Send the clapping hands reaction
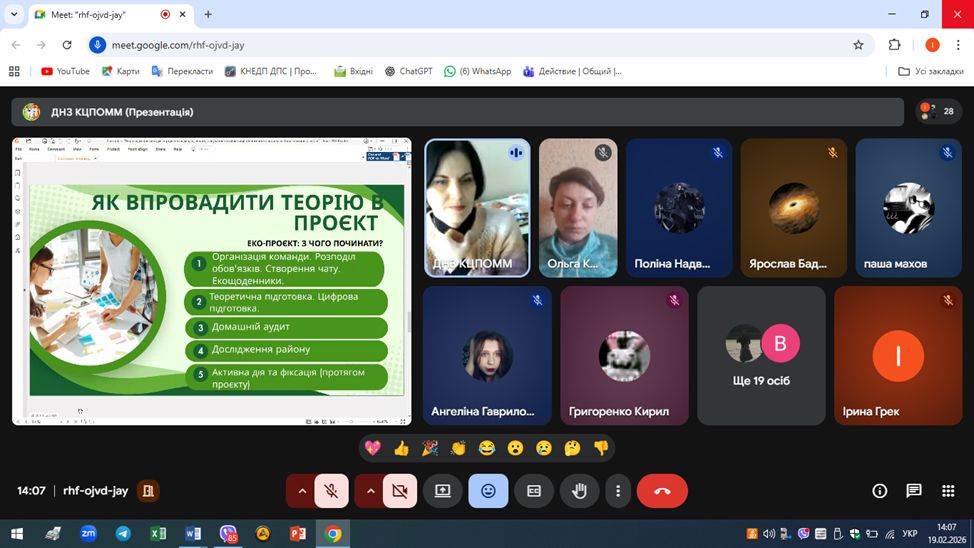This screenshot has height=548, width=974. tap(458, 447)
